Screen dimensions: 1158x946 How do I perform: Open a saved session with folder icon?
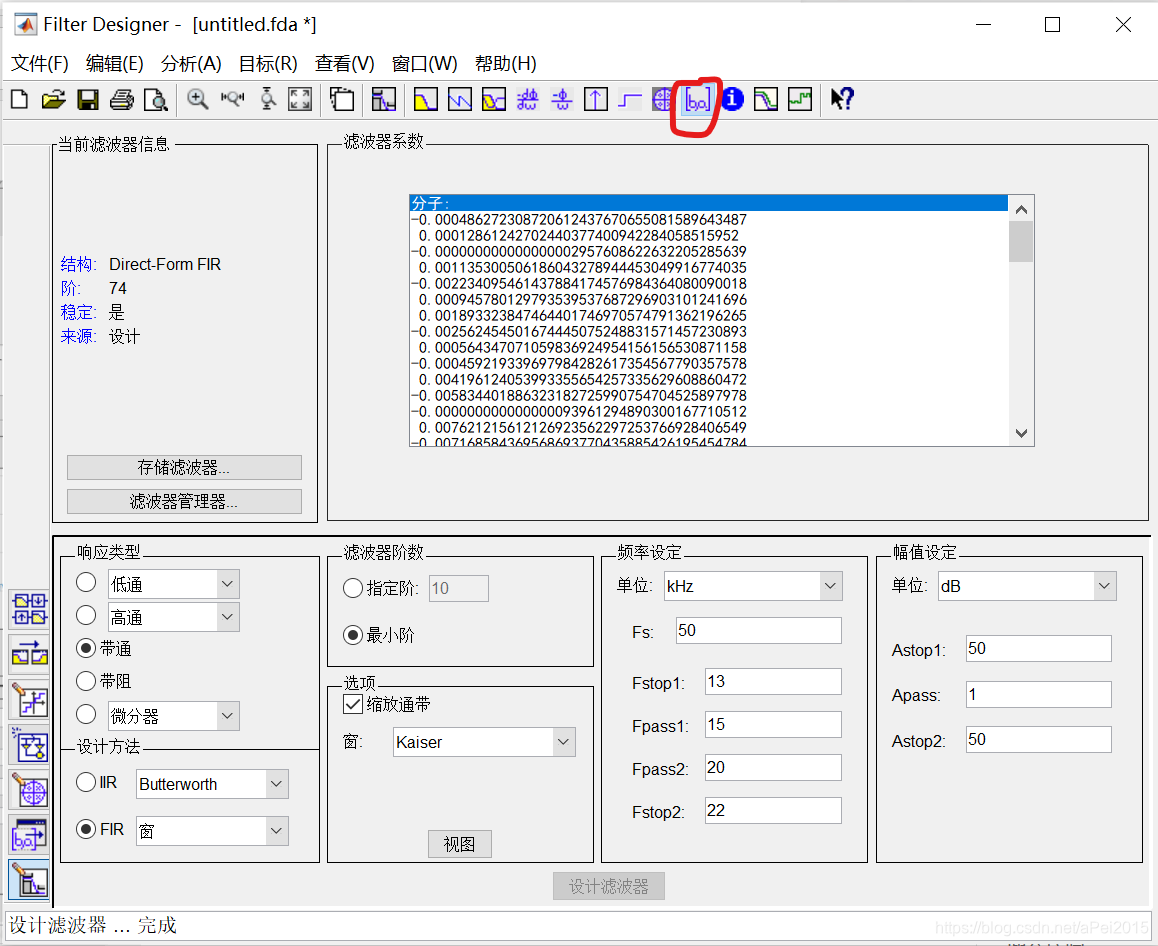click(53, 99)
